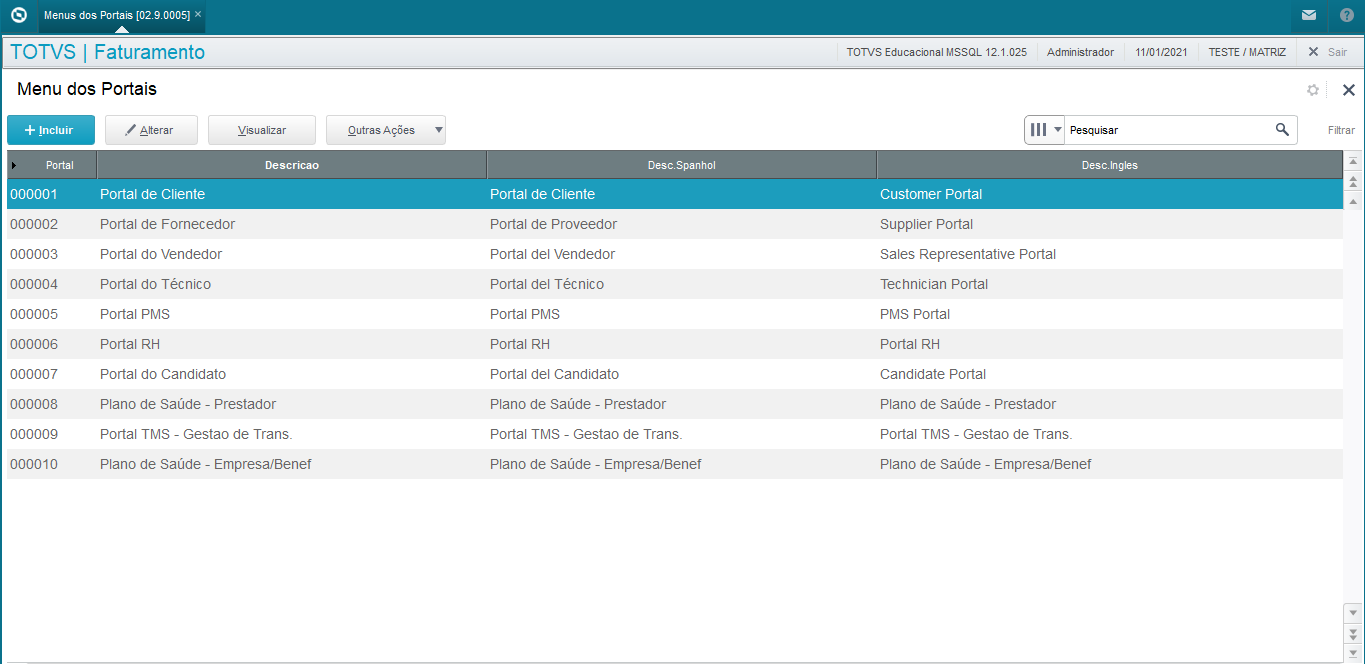This screenshot has width=1365, height=664.
Task: Click the Portal del Técnico cell
Action: click(x=547, y=284)
